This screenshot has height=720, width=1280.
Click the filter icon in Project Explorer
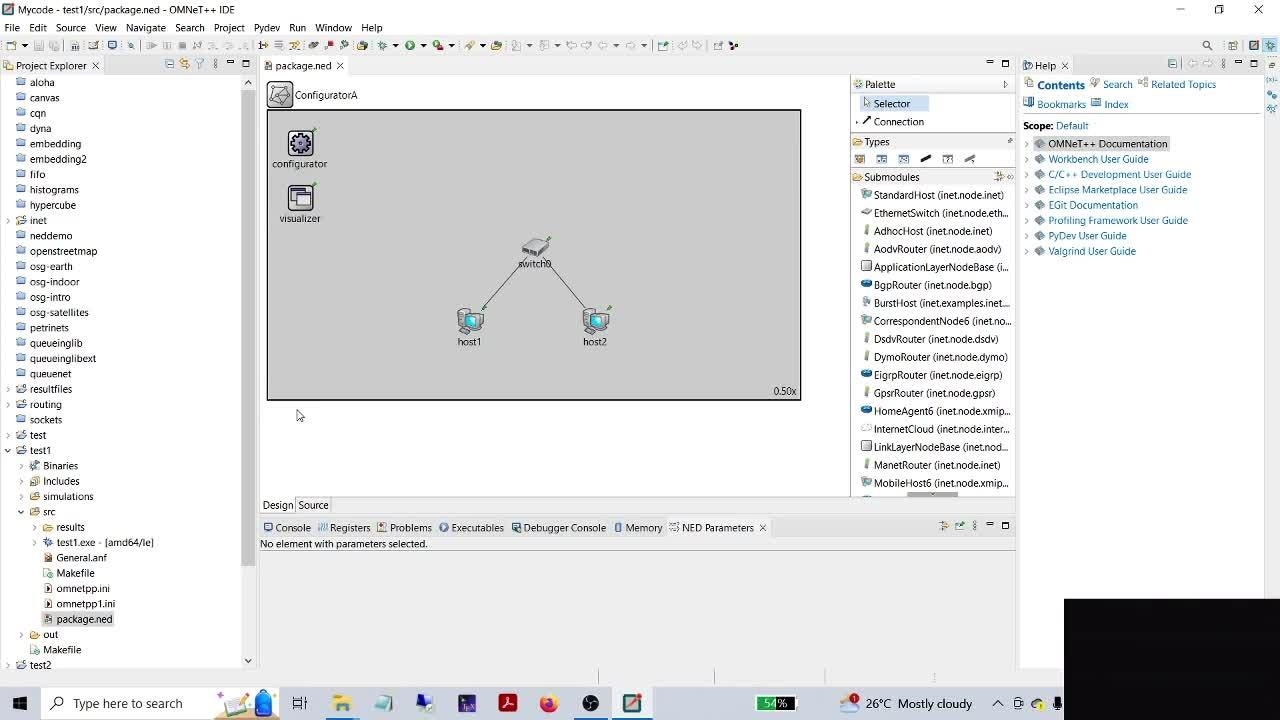(x=200, y=65)
